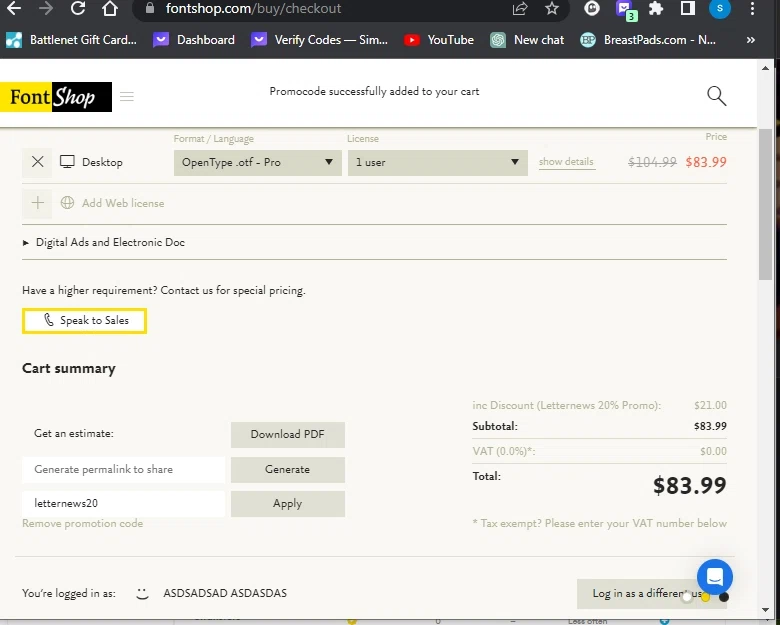This screenshot has width=780, height=625.
Task: Toggle the browser side panel icon
Action: coord(688,8)
